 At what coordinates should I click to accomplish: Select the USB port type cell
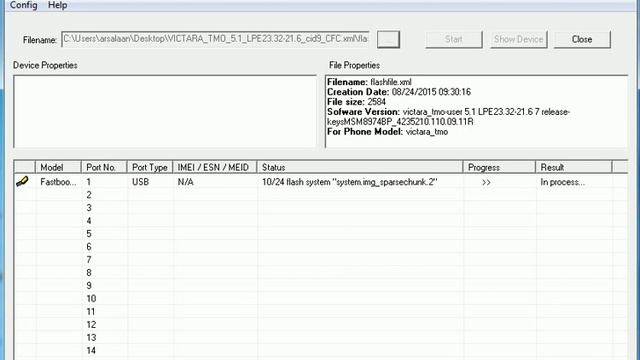coord(140,182)
